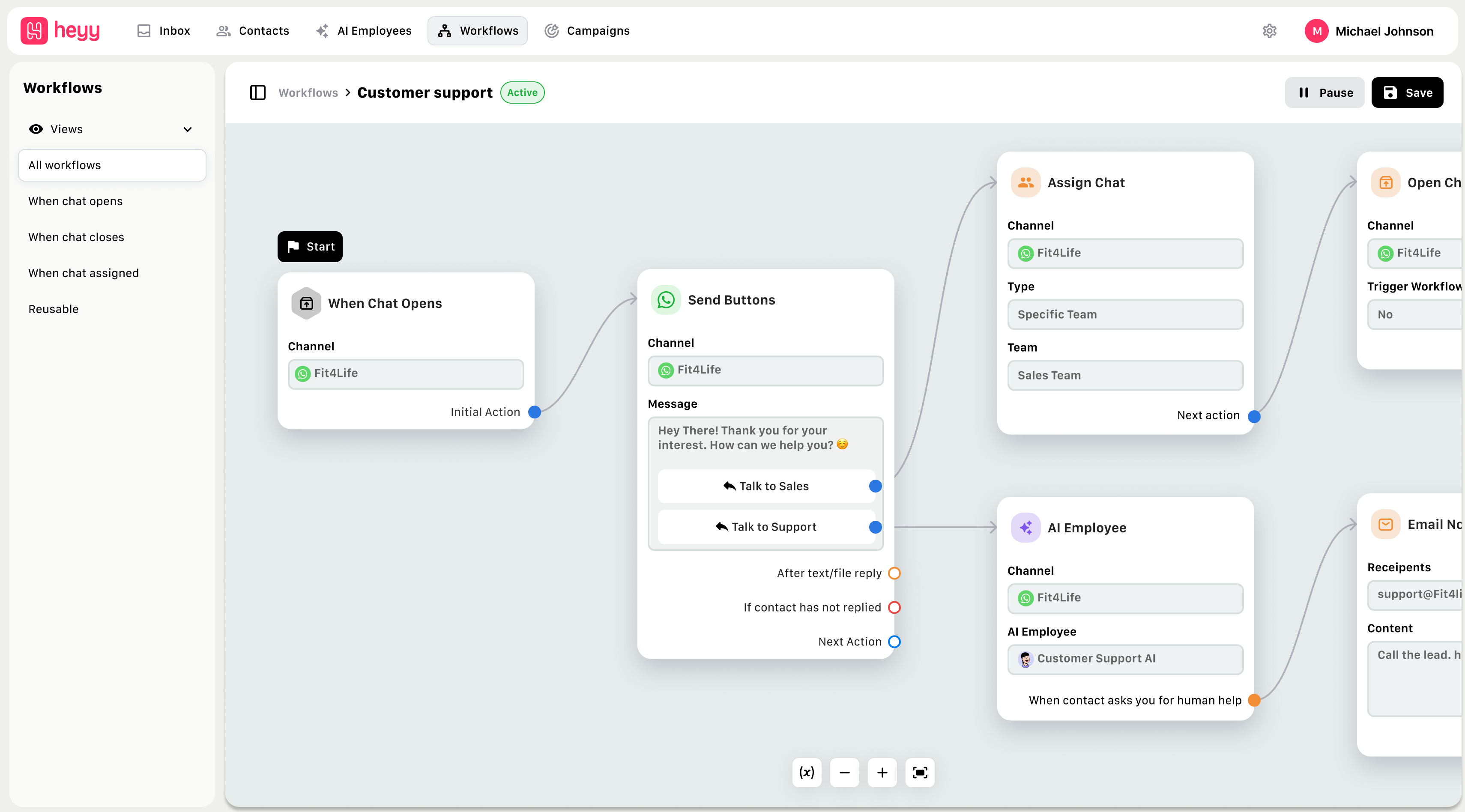1465x812 pixels.
Task: Click the fit-to-screen icon in canvas controls
Action: (x=920, y=772)
